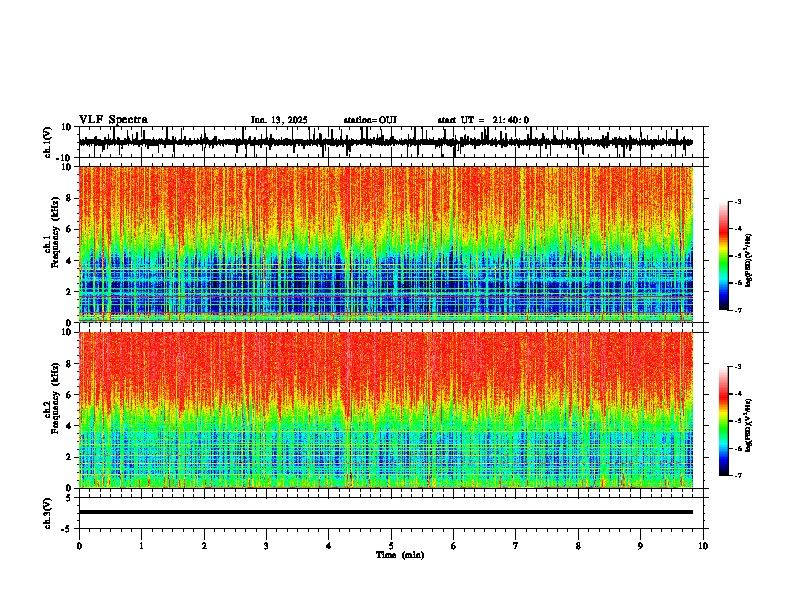Click the ch.2 color bar log(PSD) unit label

click(x=749, y=425)
